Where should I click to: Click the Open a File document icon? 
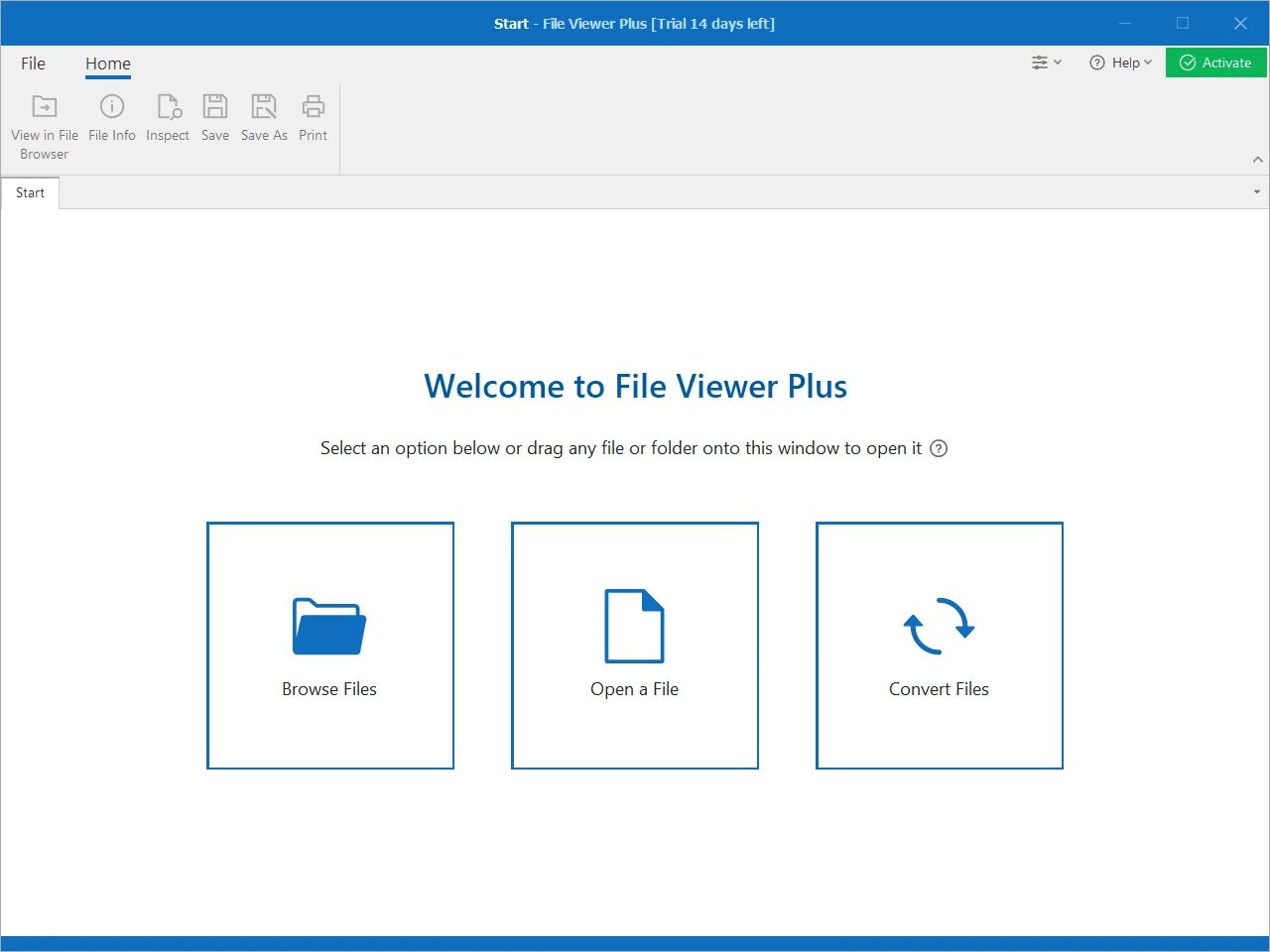click(634, 625)
